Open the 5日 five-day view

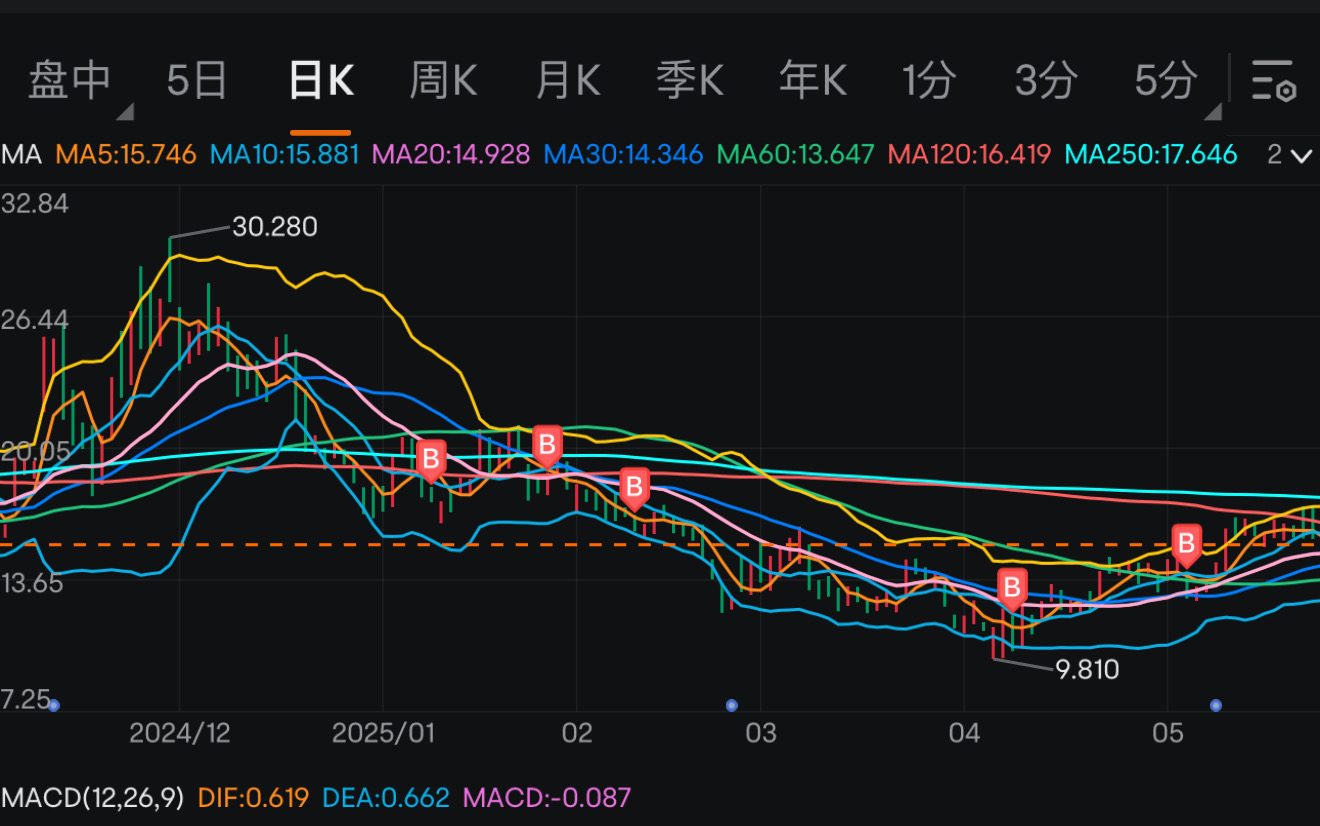pyautogui.click(x=197, y=80)
